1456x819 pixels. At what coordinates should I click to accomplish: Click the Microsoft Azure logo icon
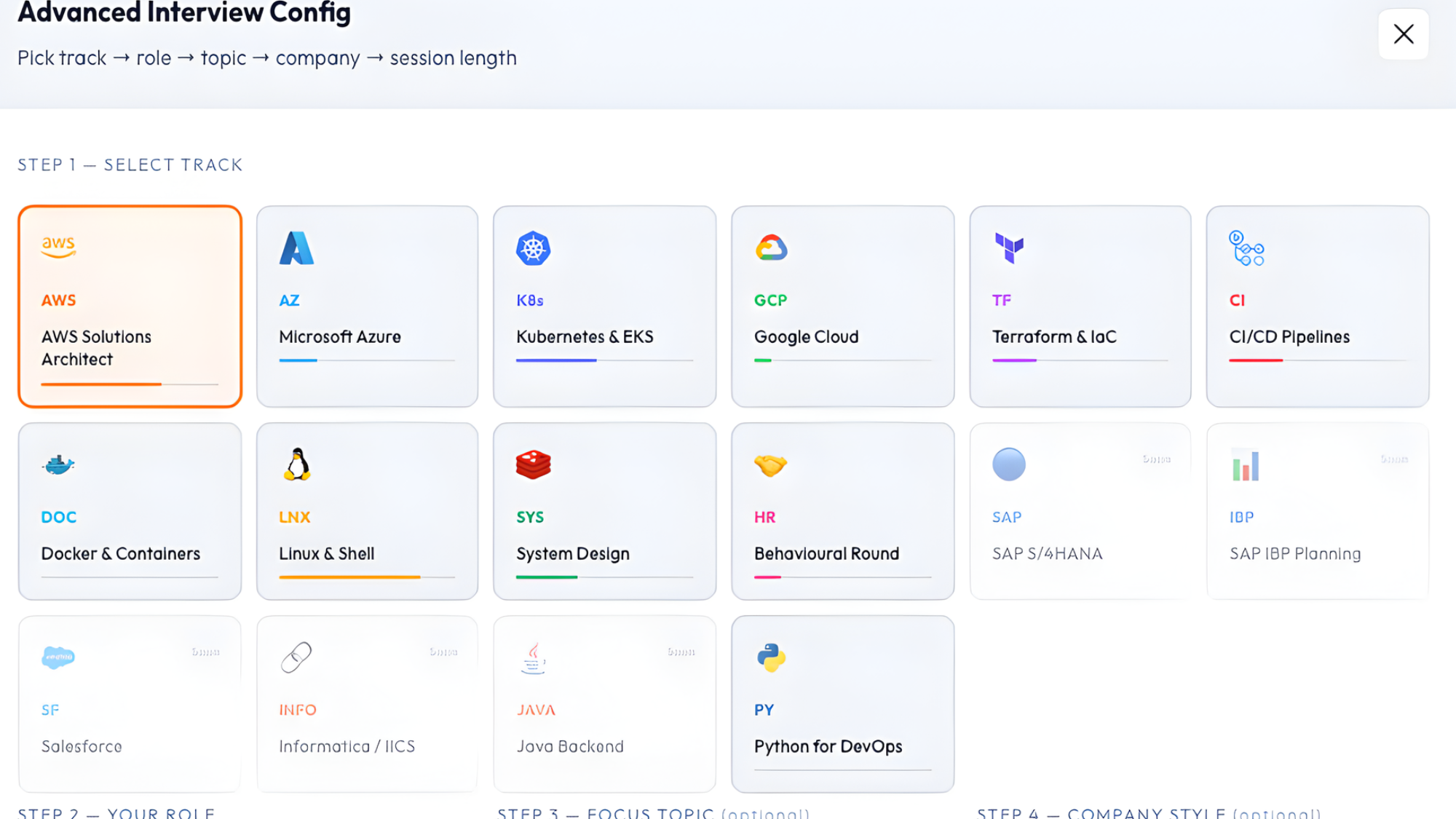[x=296, y=248]
